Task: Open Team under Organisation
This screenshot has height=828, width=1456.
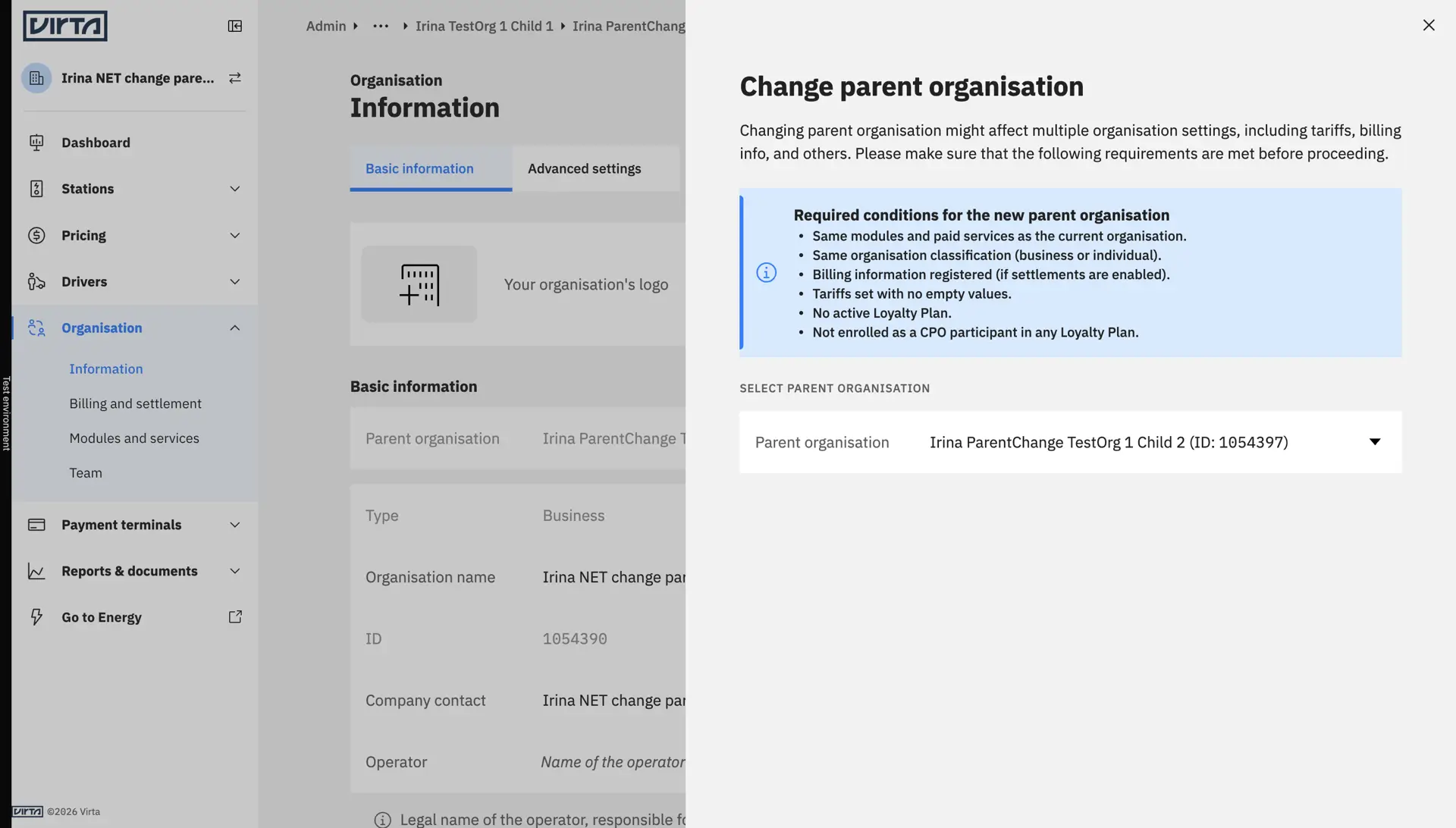Action: tap(86, 473)
